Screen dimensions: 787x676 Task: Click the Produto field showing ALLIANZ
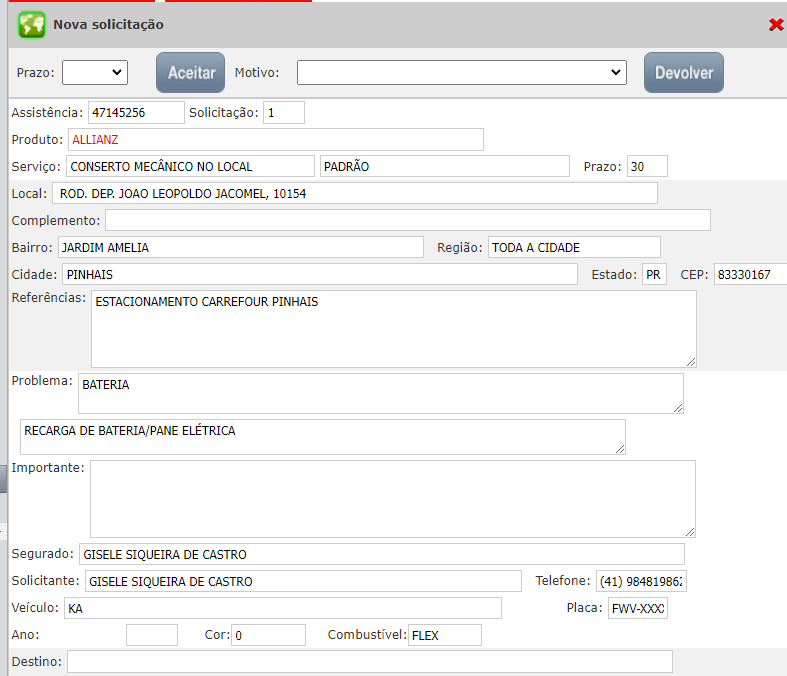(x=275, y=139)
